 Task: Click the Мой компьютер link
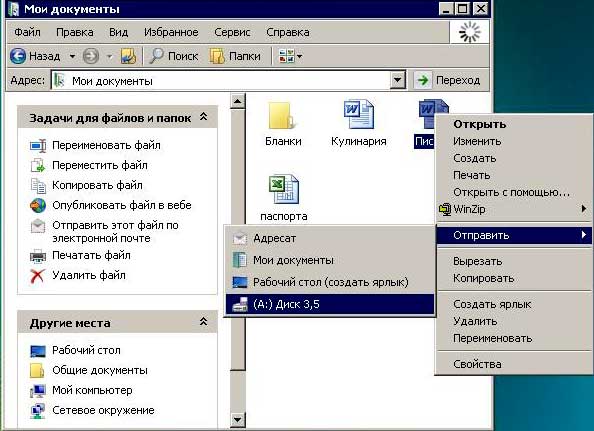click(92, 390)
